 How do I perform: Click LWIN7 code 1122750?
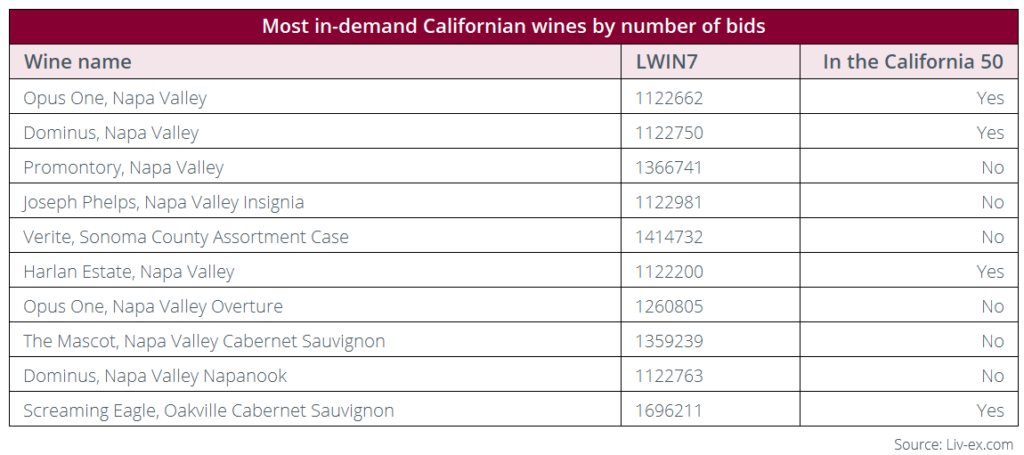(669, 133)
